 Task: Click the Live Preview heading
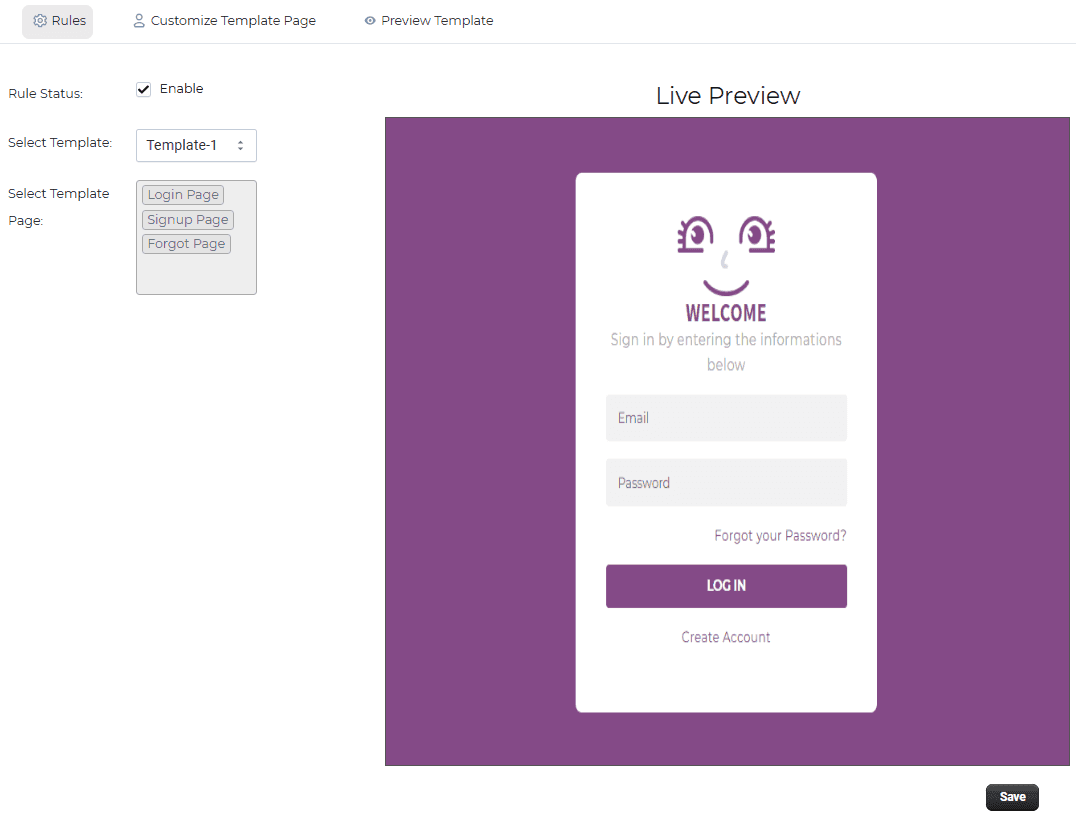point(728,95)
